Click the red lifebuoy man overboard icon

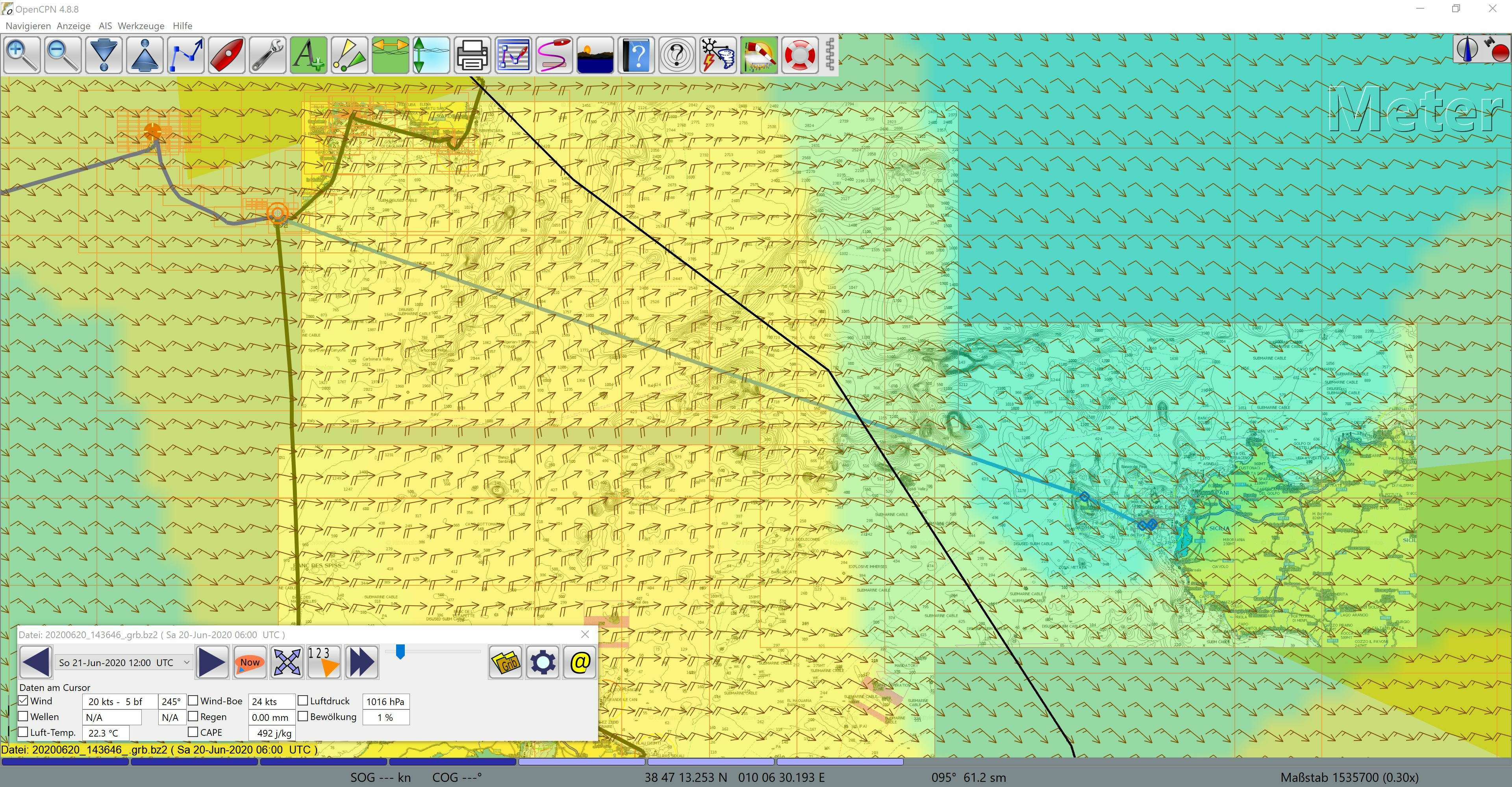[x=799, y=55]
